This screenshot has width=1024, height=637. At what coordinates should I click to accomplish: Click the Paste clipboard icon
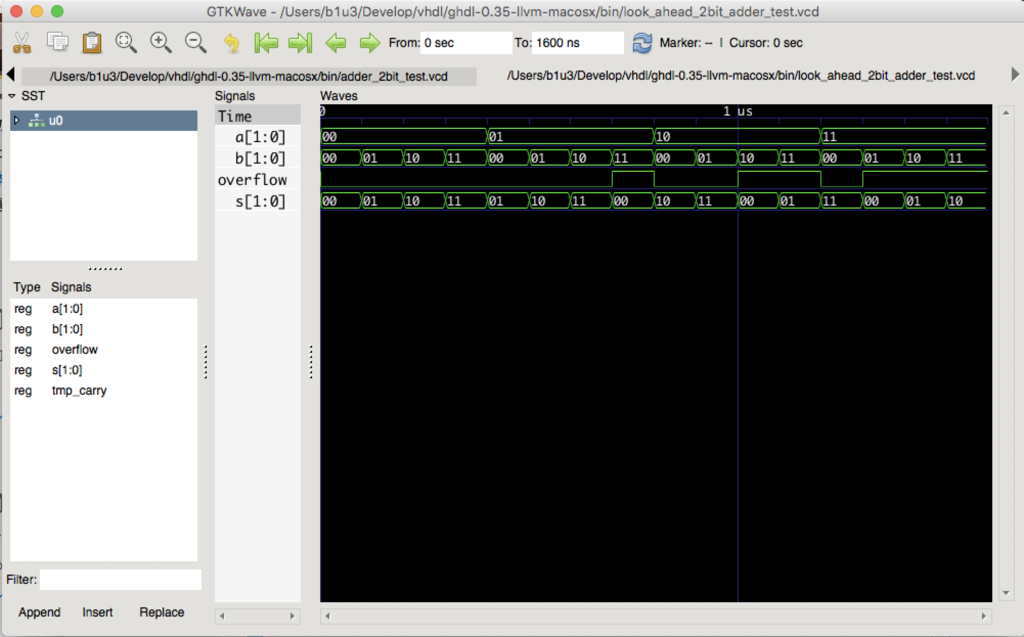coord(92,42)
